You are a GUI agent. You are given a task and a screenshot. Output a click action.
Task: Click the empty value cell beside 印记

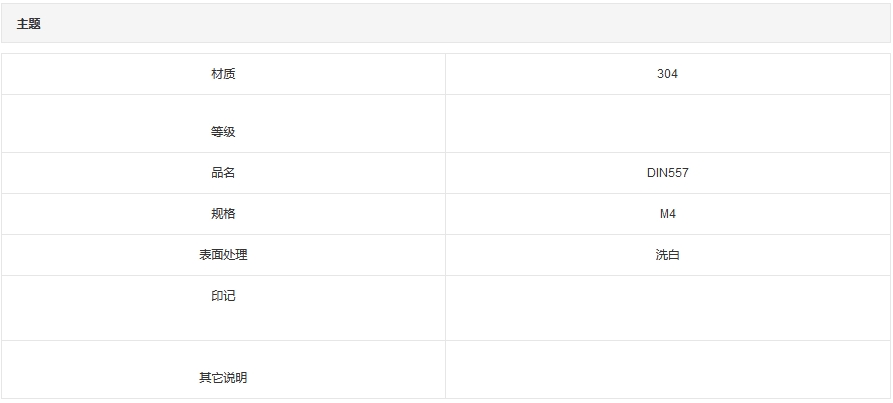[667, 308]
